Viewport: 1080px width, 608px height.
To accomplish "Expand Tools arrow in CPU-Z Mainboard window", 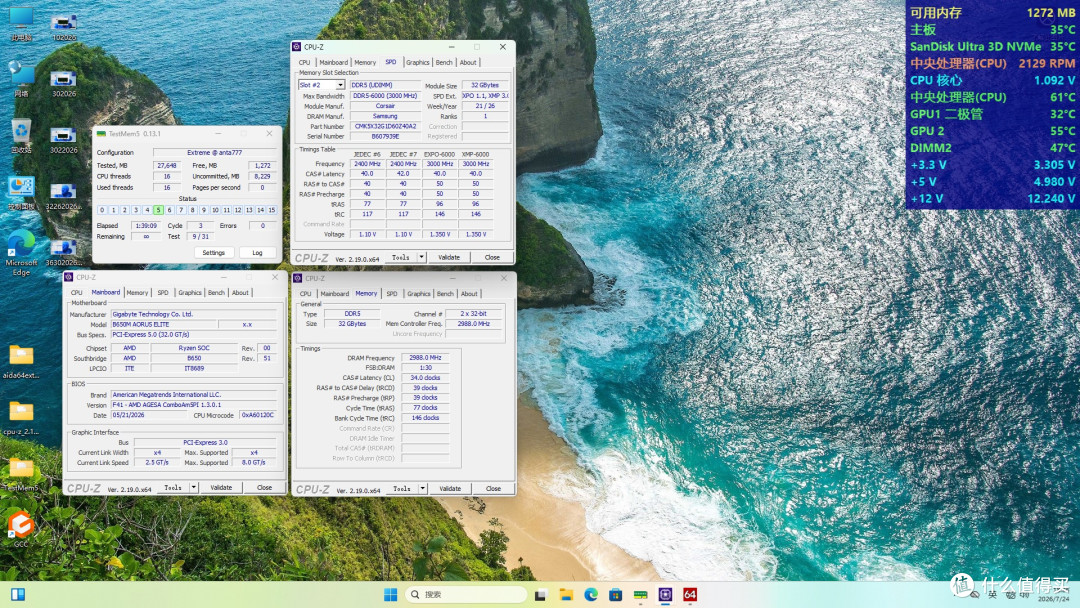I will click(x=194, y=487).
